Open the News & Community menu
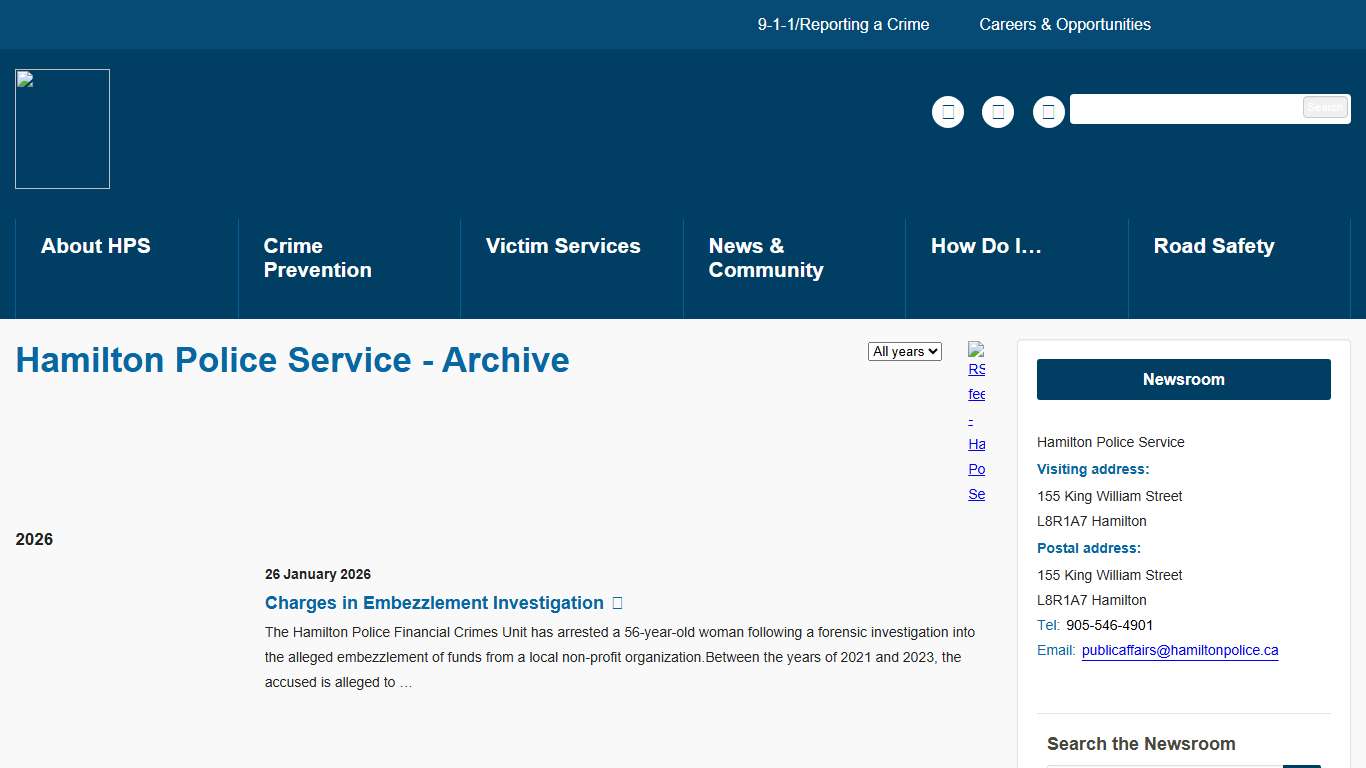 point(765,257)
